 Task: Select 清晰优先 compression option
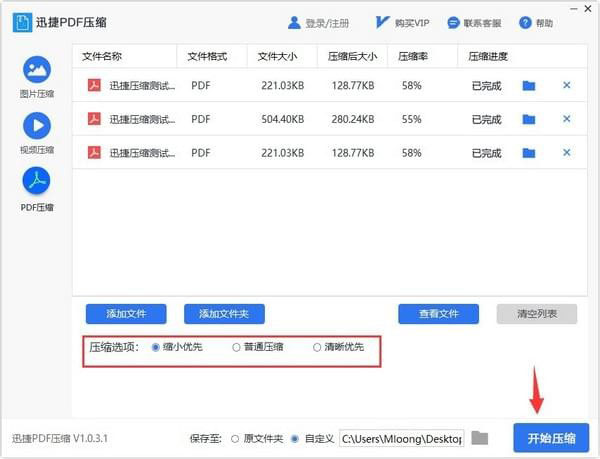tap(317, 348)
